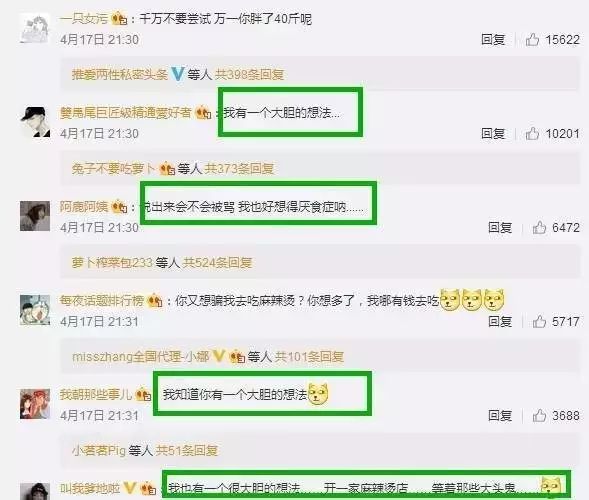The image size is (589, 500).
Task: Click doge emoji after 大胆的想法 comment
Action: click(318, 394)
